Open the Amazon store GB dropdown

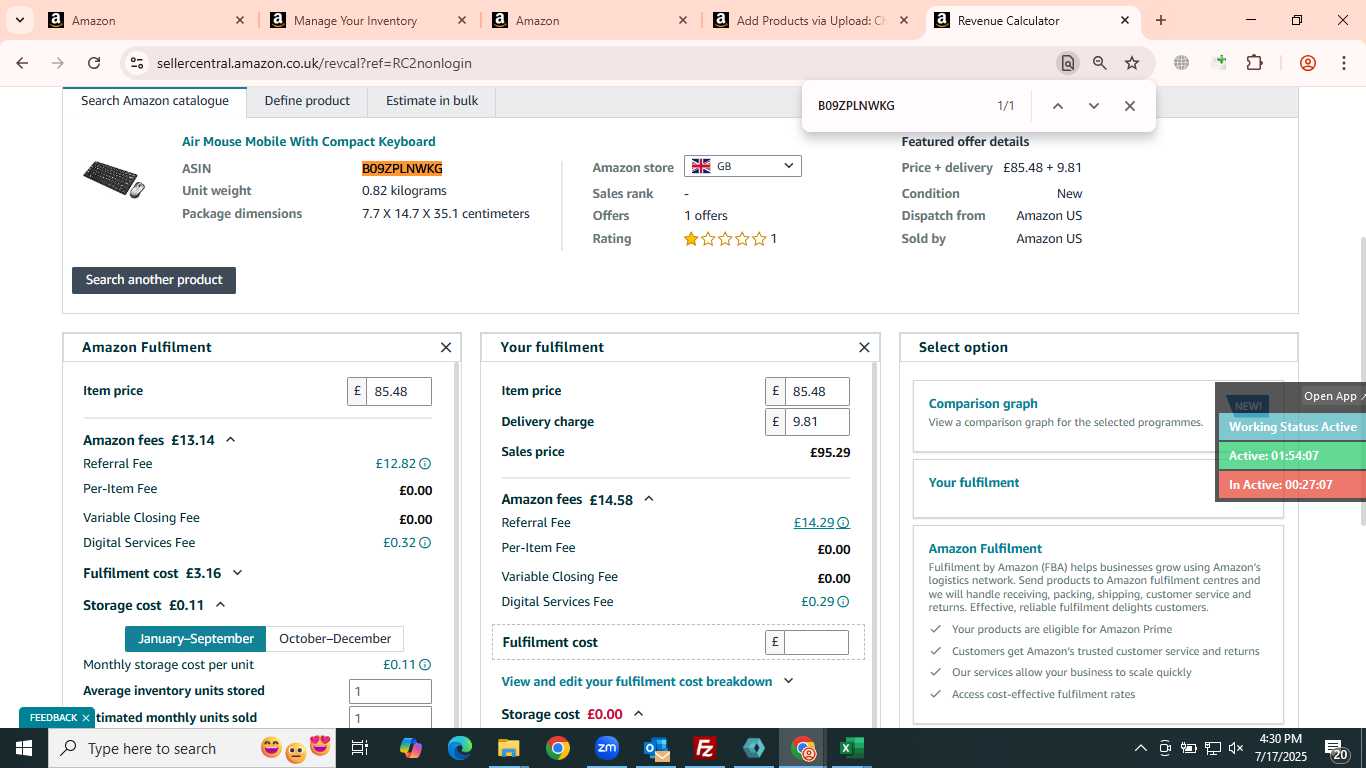742,166
